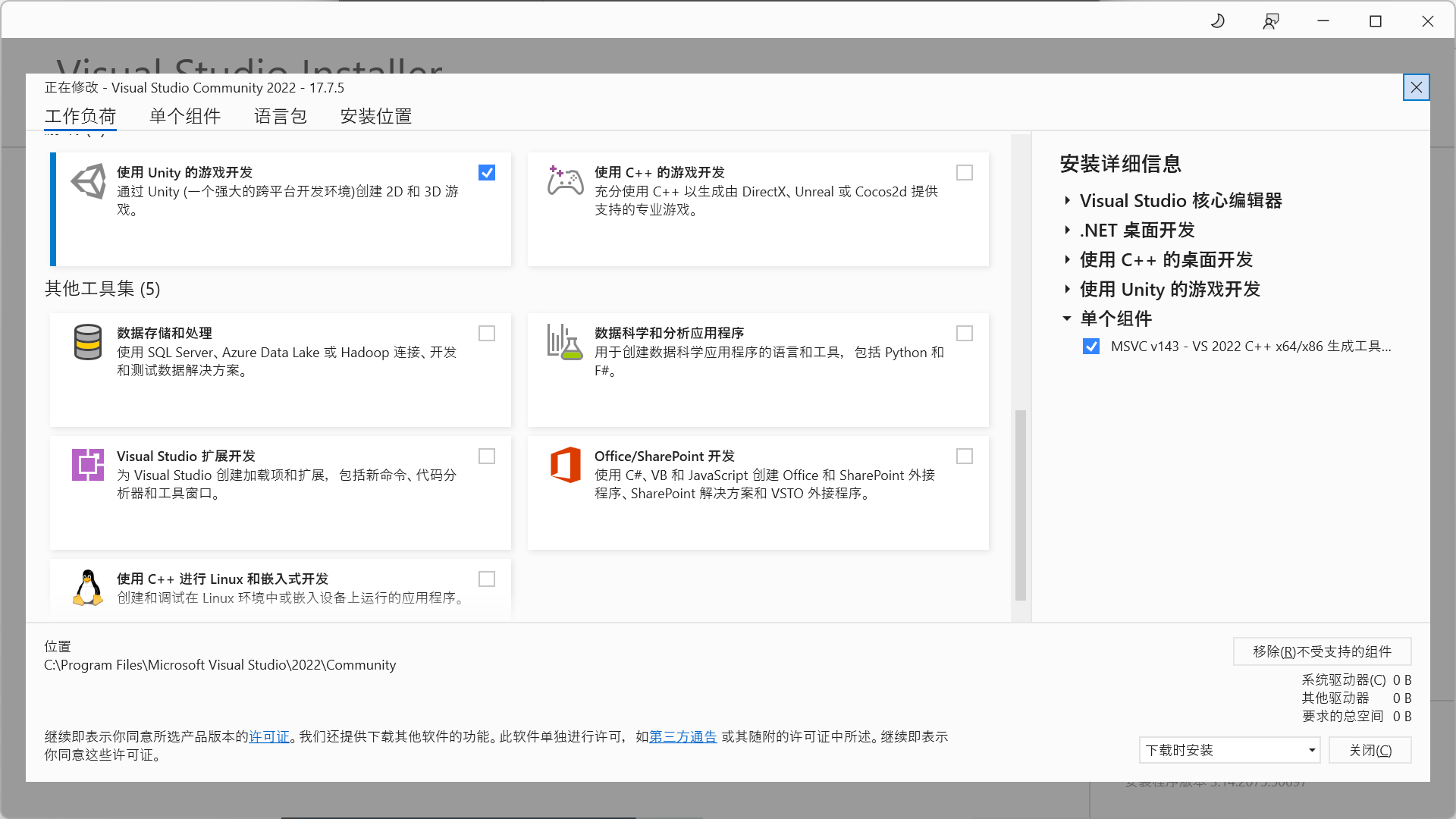Collapse the 单个组件 section
1456x819 pixels.
(1067, 319)
